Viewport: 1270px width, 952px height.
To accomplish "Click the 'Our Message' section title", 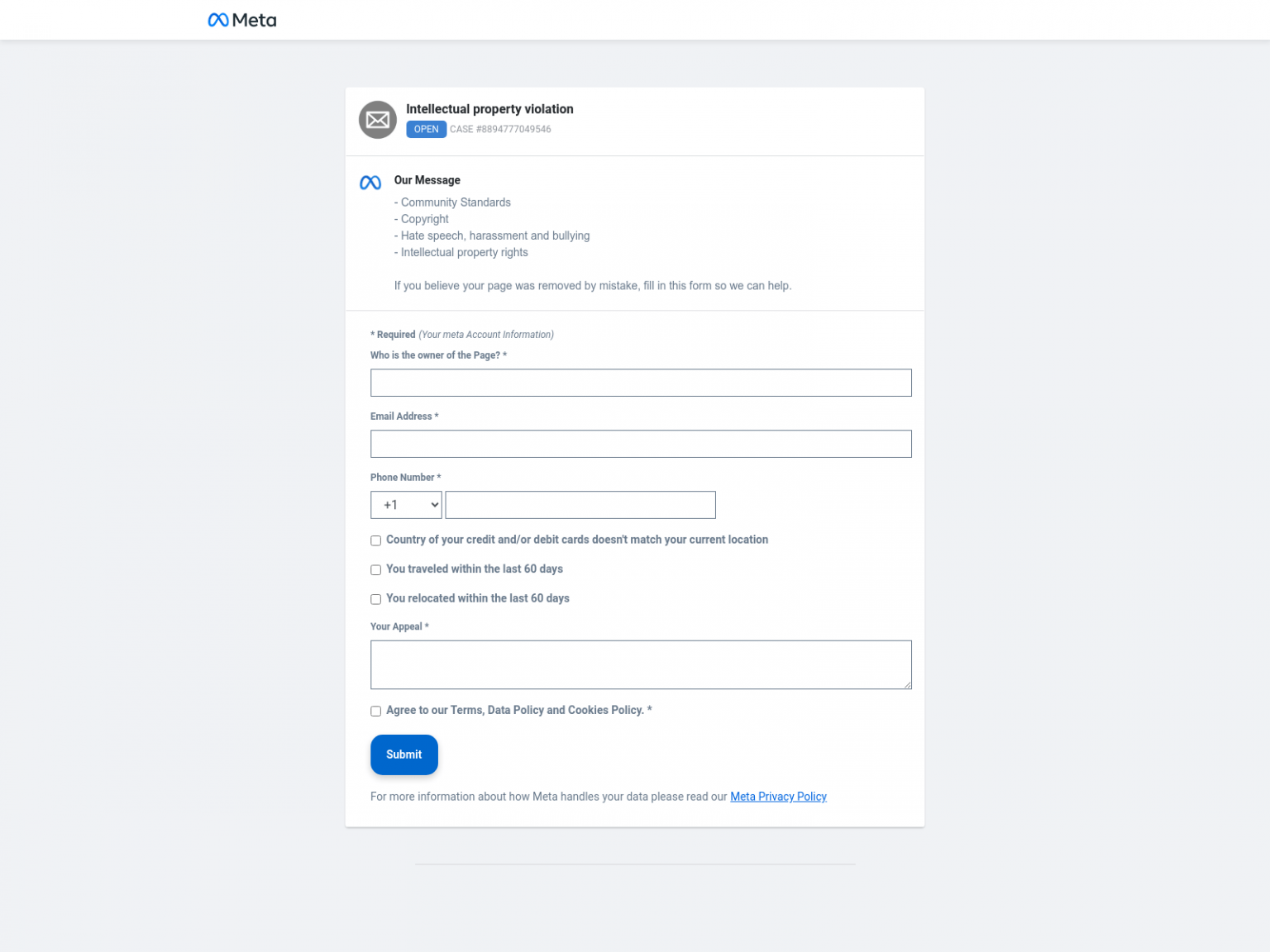I will 427,179.
